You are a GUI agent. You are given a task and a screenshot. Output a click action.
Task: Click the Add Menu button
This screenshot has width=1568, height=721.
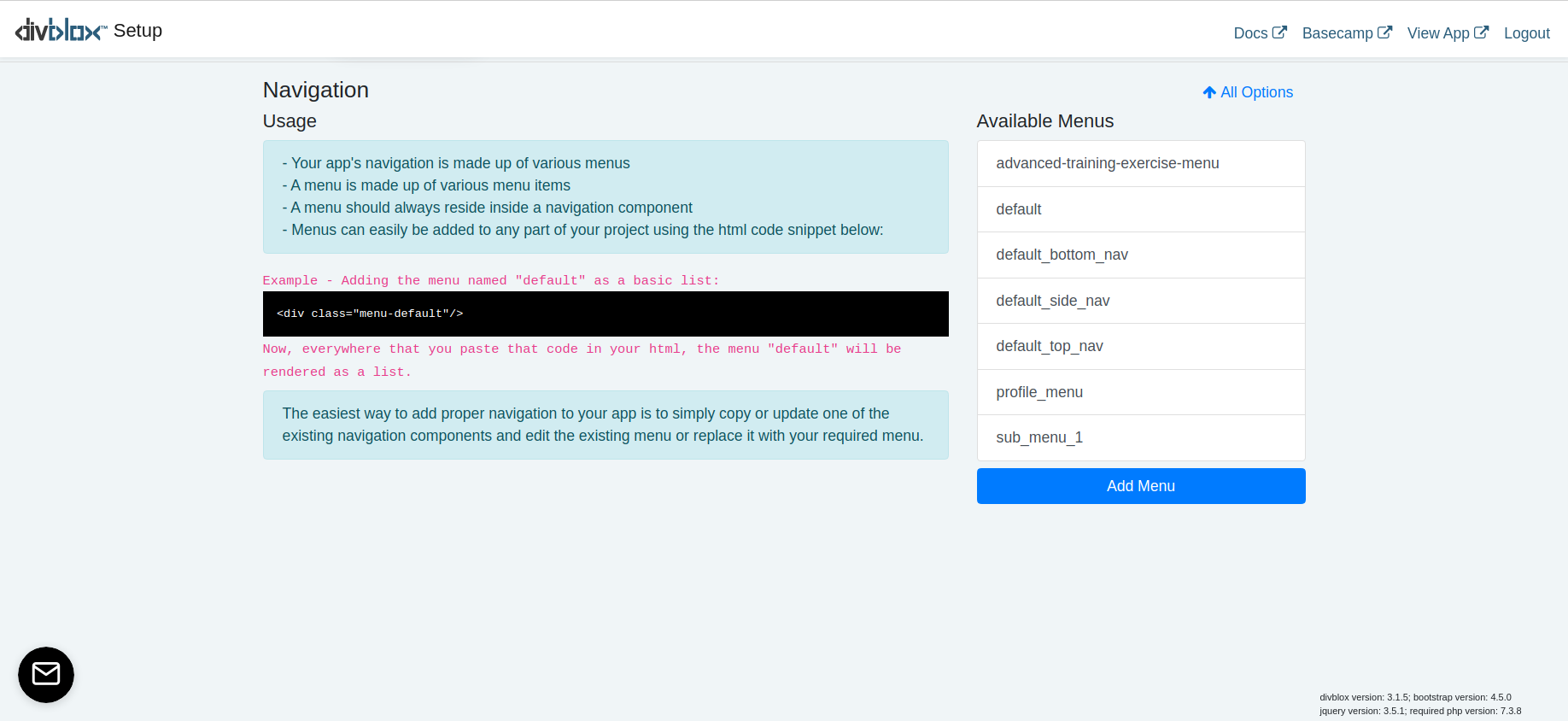pos(1141,486)
